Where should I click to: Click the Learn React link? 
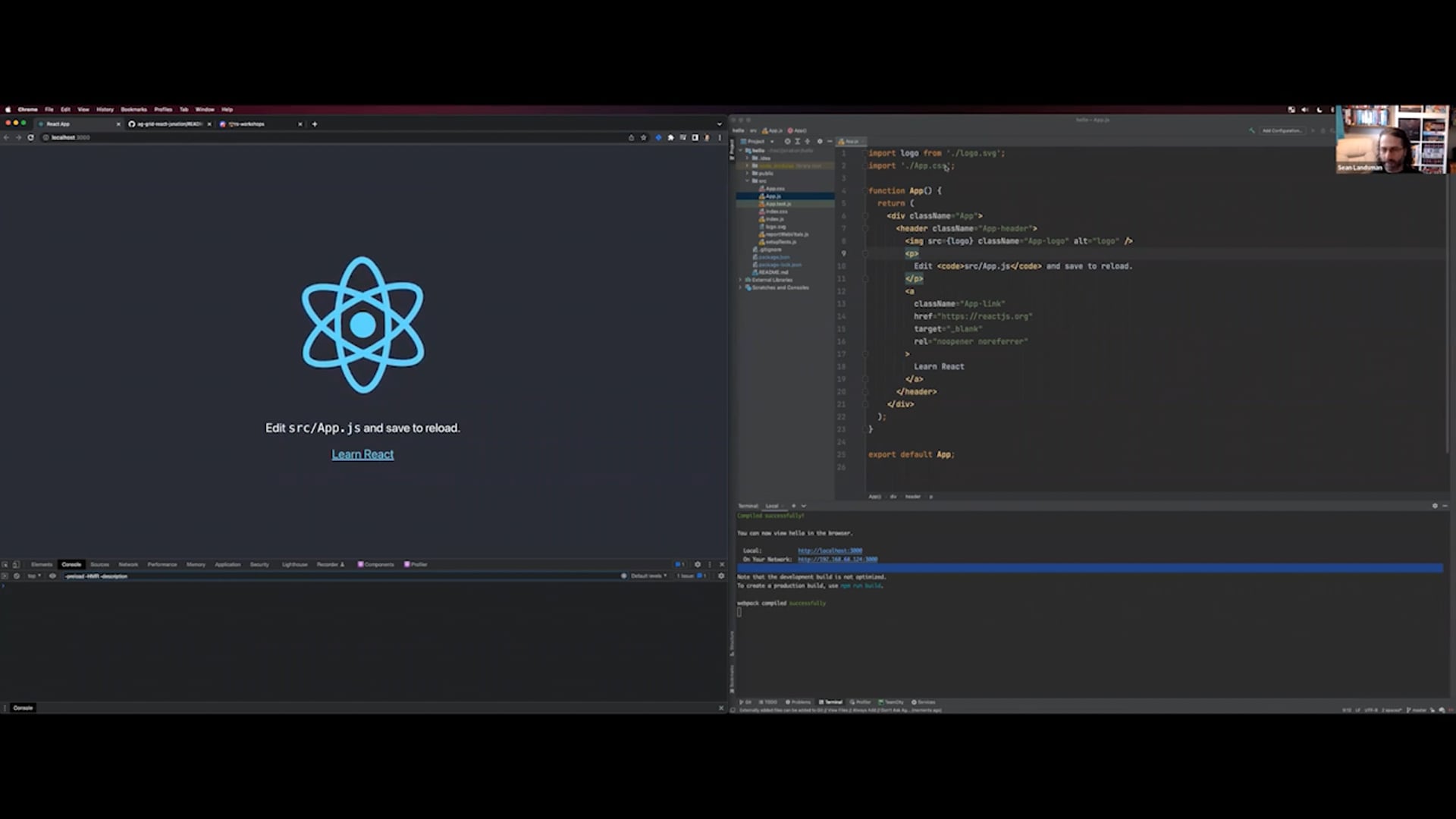click(362, 454)
